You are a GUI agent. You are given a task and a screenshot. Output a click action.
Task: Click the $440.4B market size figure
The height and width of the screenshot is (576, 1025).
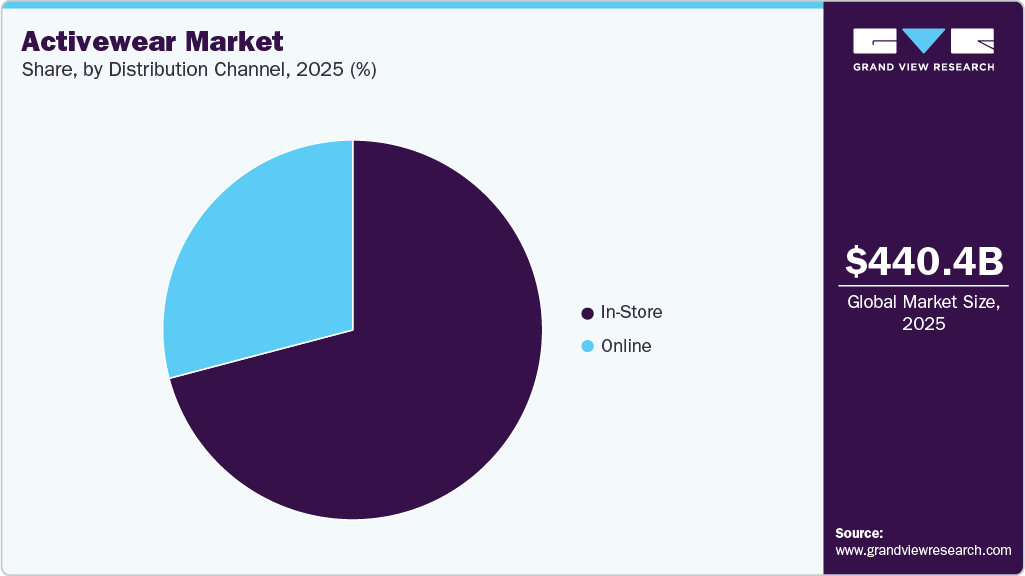tap(923, 263)
